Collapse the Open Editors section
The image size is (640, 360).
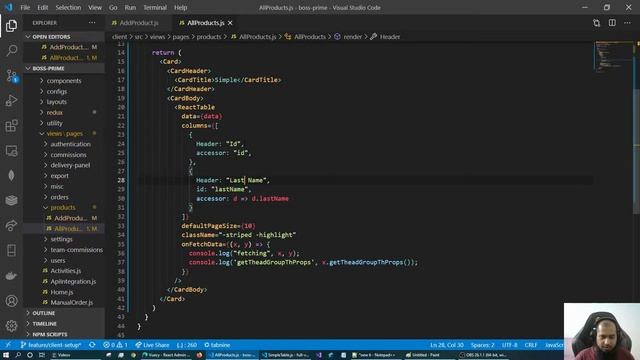pos(64,37)
